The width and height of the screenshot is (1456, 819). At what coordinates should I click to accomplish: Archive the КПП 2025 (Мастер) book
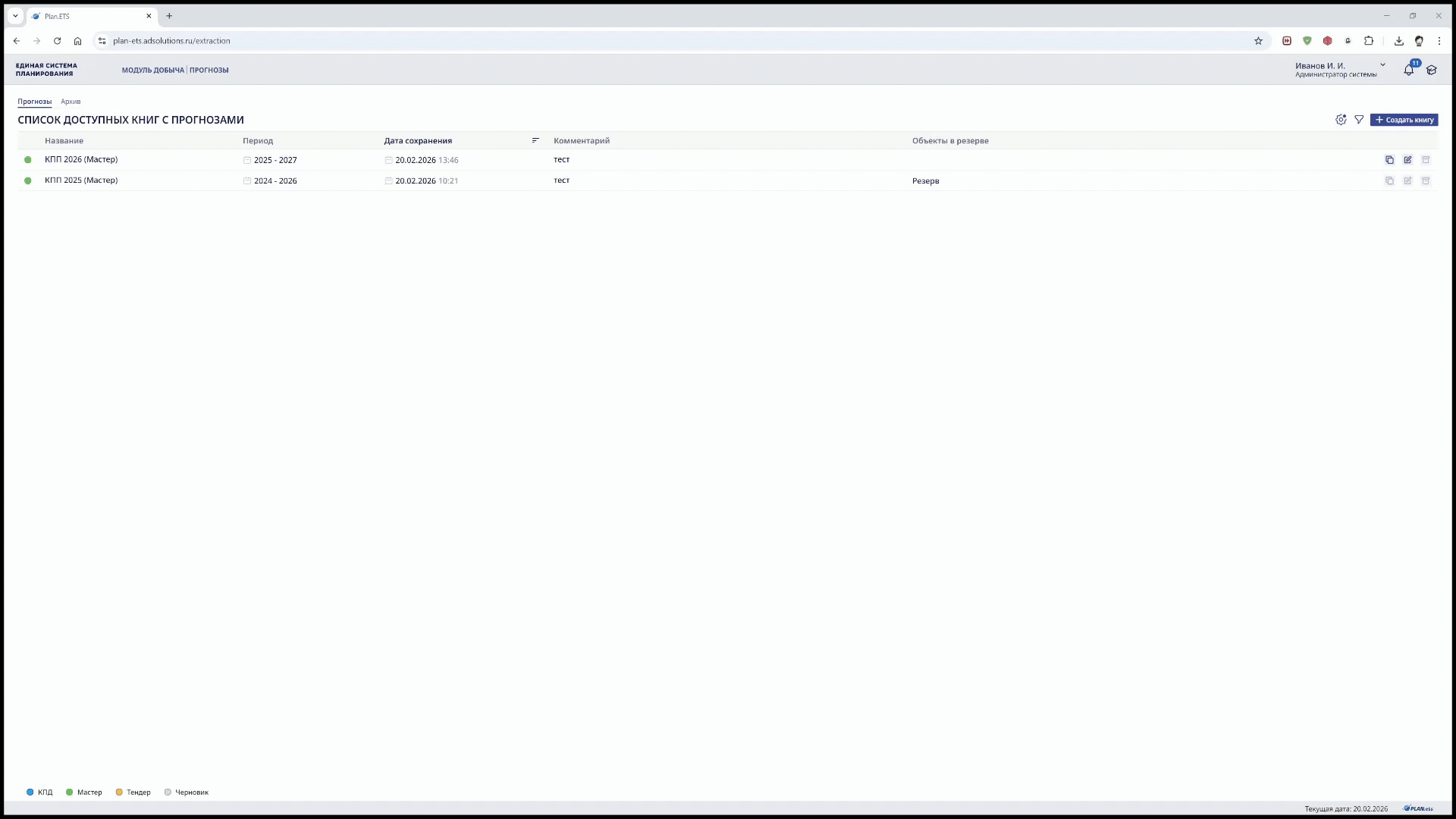(1426, 180)
